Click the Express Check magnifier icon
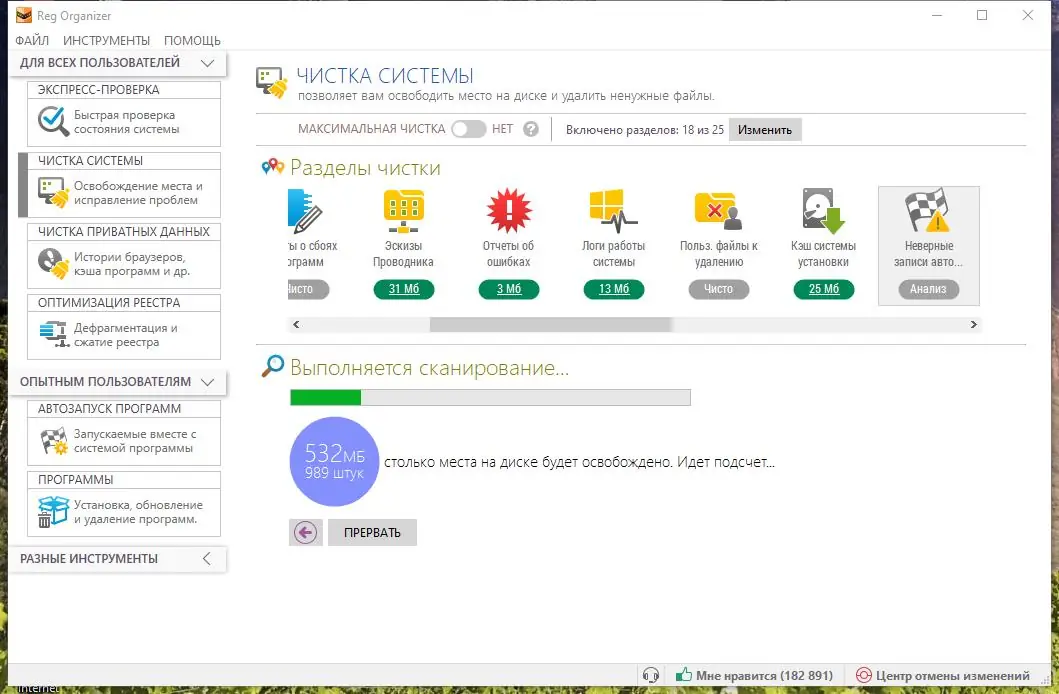 tap(53, 122)
